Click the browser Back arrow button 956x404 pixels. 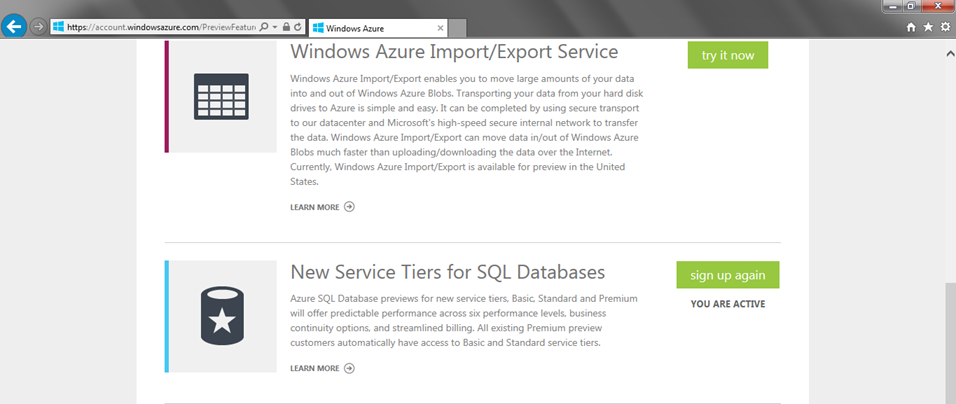(13, 27)
